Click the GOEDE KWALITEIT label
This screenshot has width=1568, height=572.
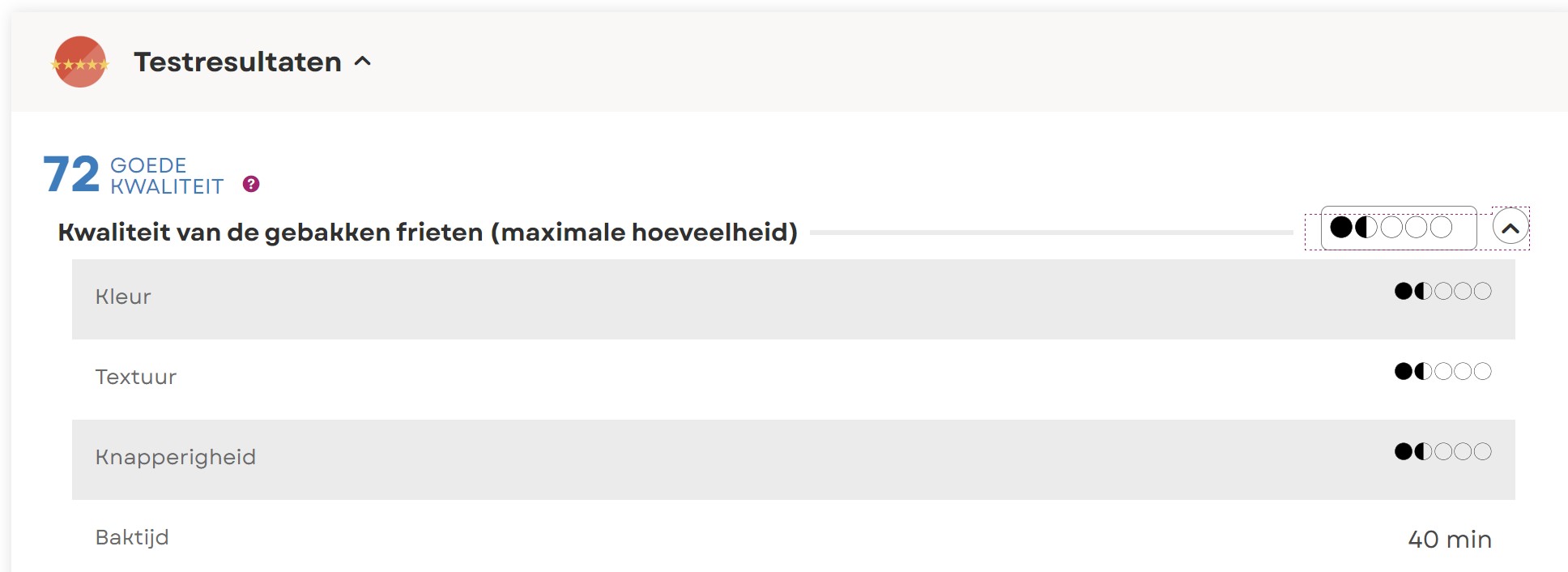point(166,176)
